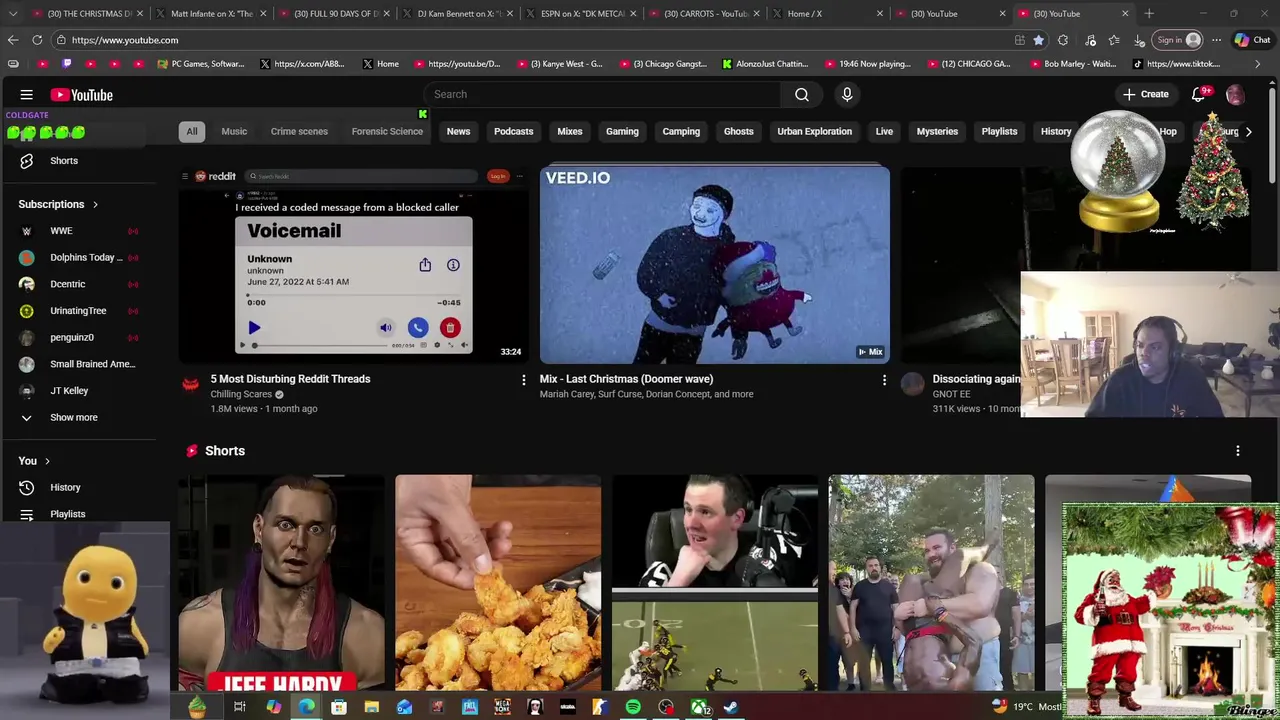Select the Camping filter chip
The image size is (1280, 720).
click(x=681, y=131)
